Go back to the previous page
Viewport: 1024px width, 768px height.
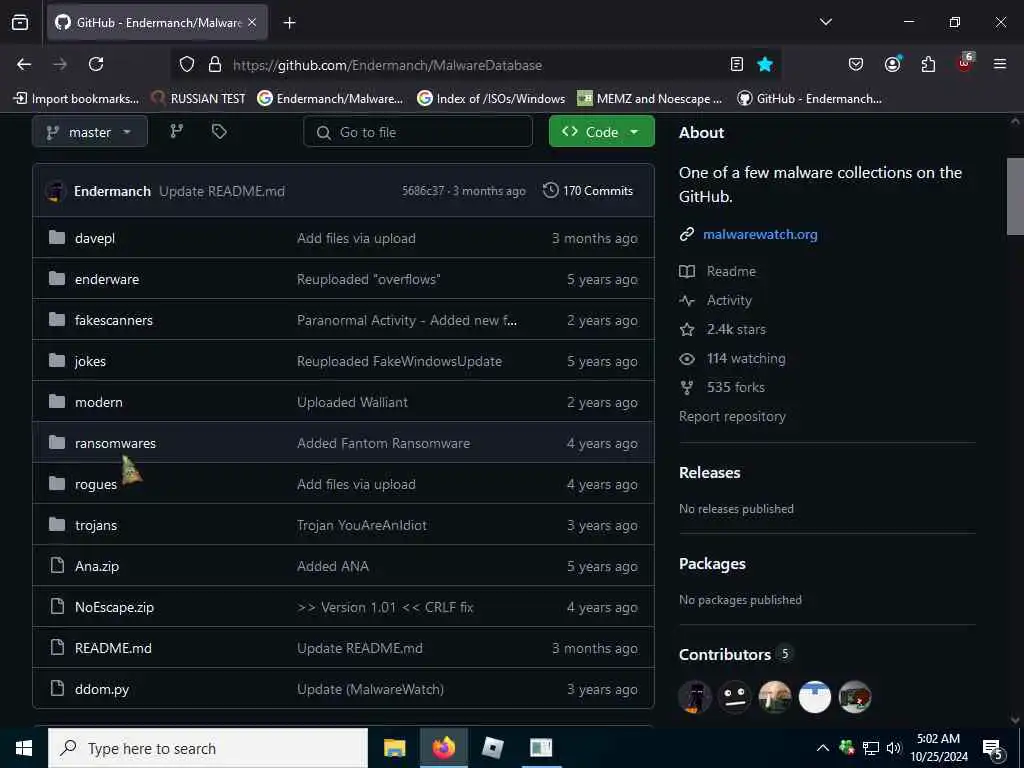24,64
